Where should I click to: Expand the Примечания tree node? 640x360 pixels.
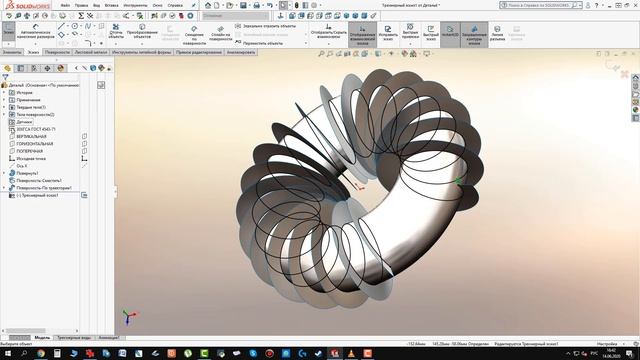pyautogui.click(x=4, y=100)
